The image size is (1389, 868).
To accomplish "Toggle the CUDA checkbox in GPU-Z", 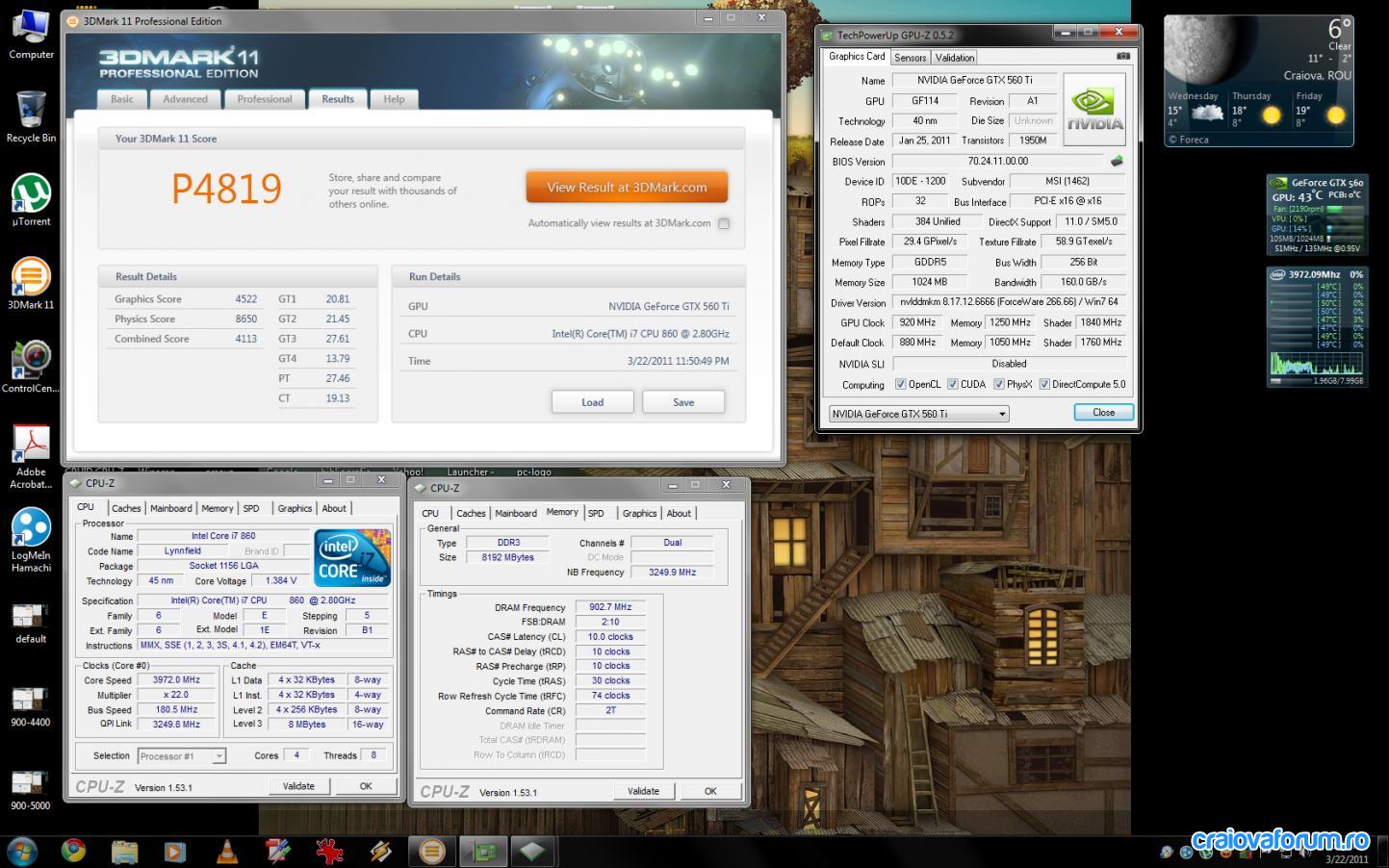I will coord(953,384).
